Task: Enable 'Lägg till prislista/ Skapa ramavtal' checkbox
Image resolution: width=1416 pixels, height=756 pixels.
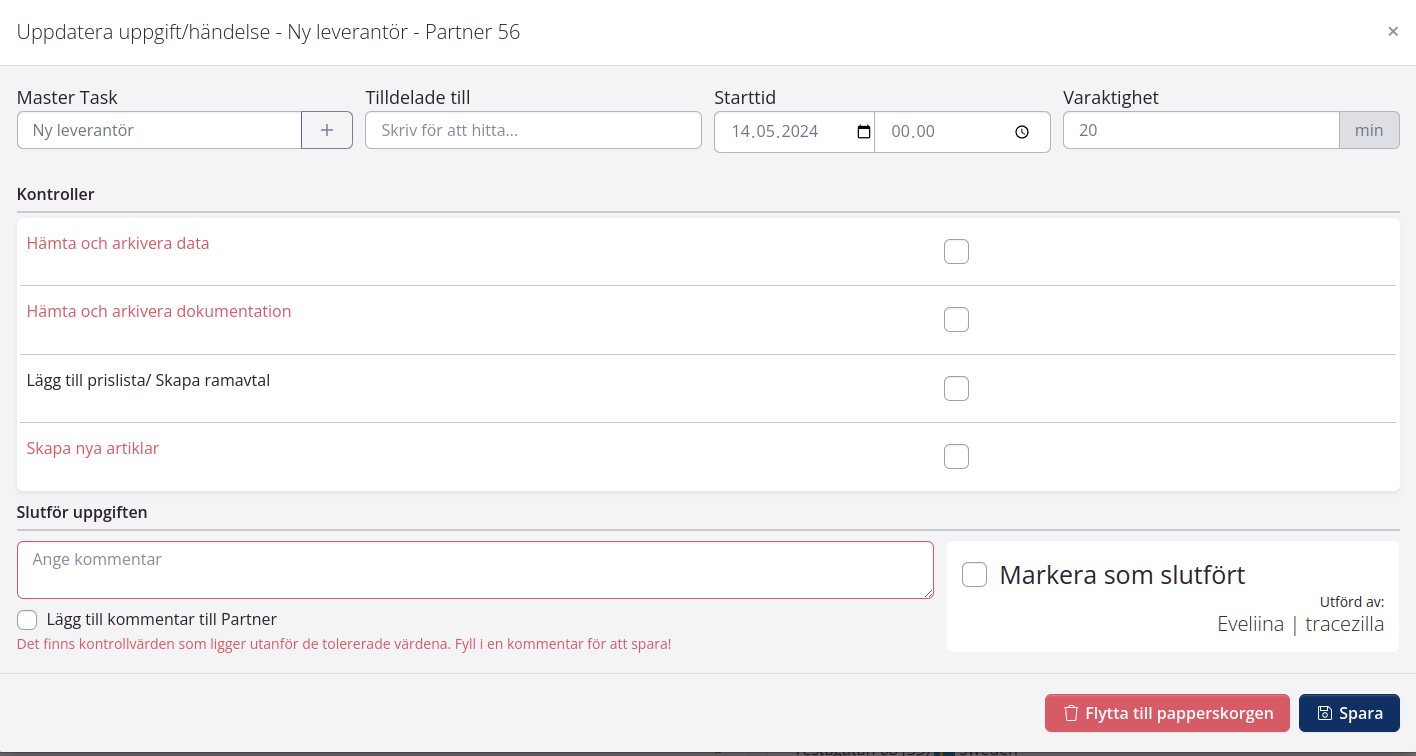Action: (x=956, y=388)
